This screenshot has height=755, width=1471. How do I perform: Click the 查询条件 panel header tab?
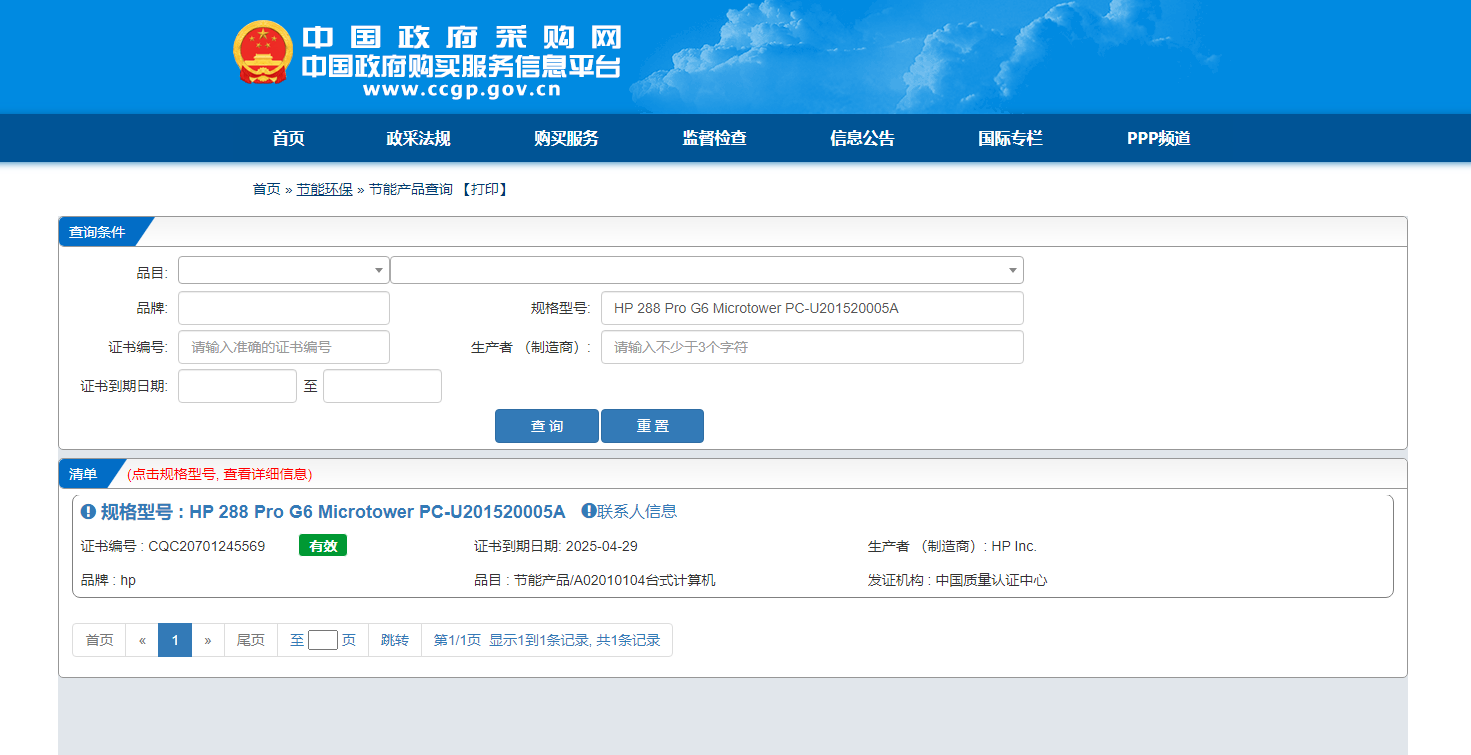[97, 232]
